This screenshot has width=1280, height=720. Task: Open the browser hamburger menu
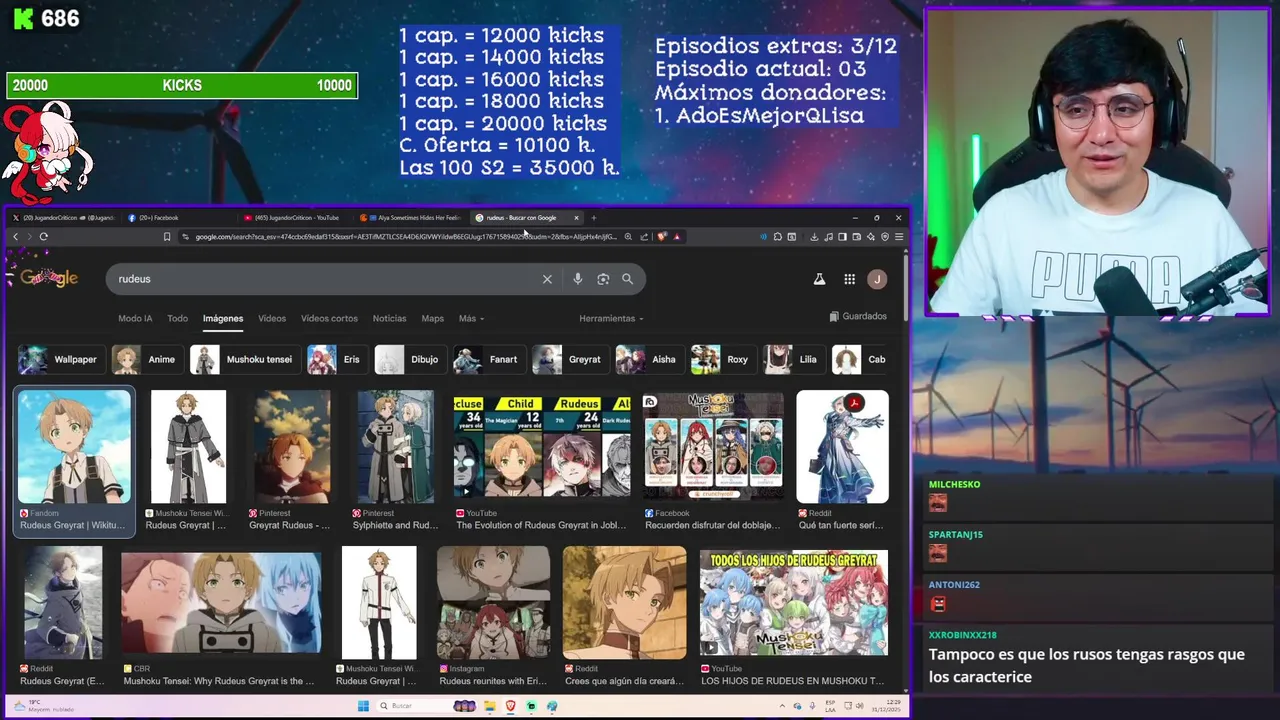tap(899, 237)
